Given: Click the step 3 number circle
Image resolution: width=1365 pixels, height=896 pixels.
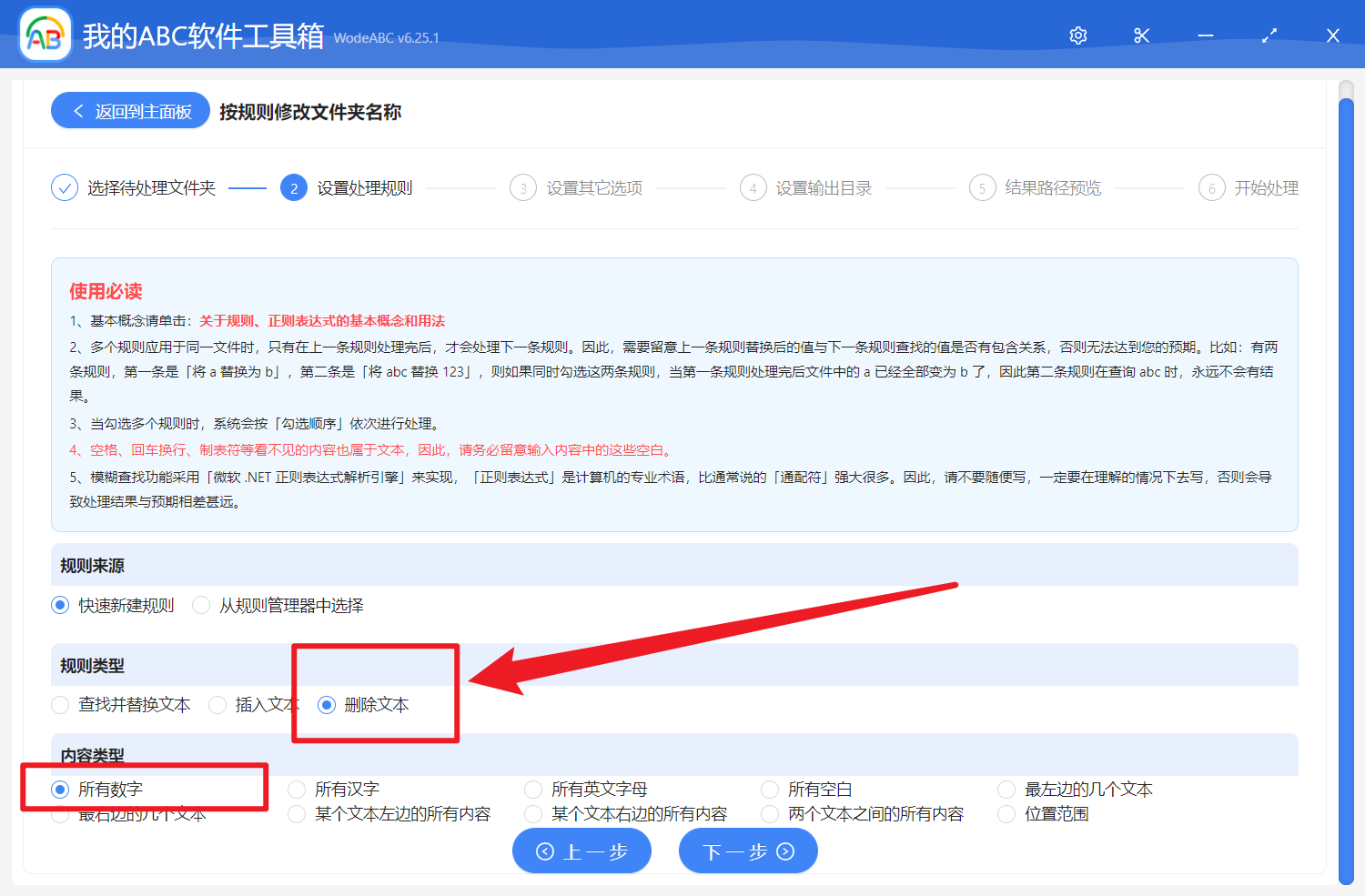Looking at the screenshot, I should coord(523,188).
